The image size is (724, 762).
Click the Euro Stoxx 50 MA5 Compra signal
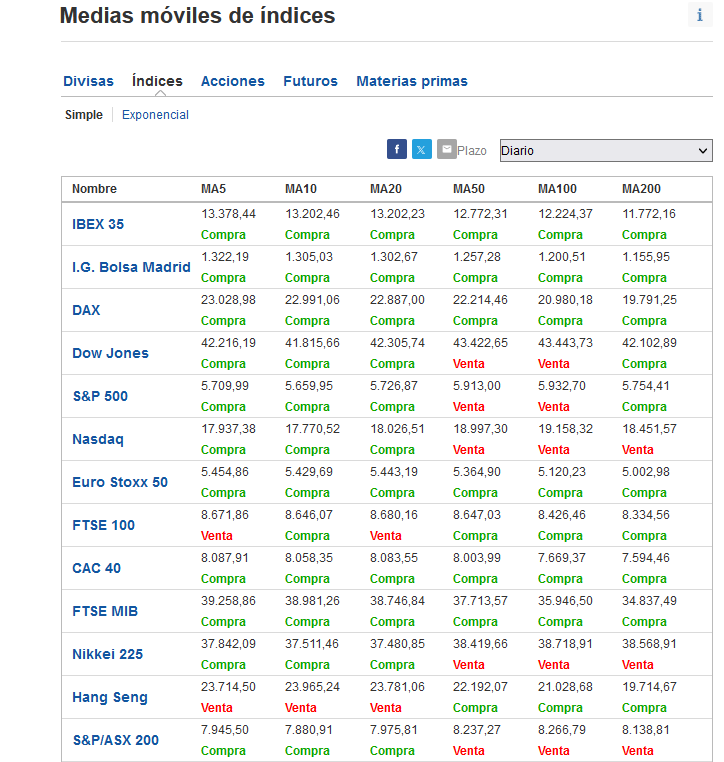click(224, 493)
